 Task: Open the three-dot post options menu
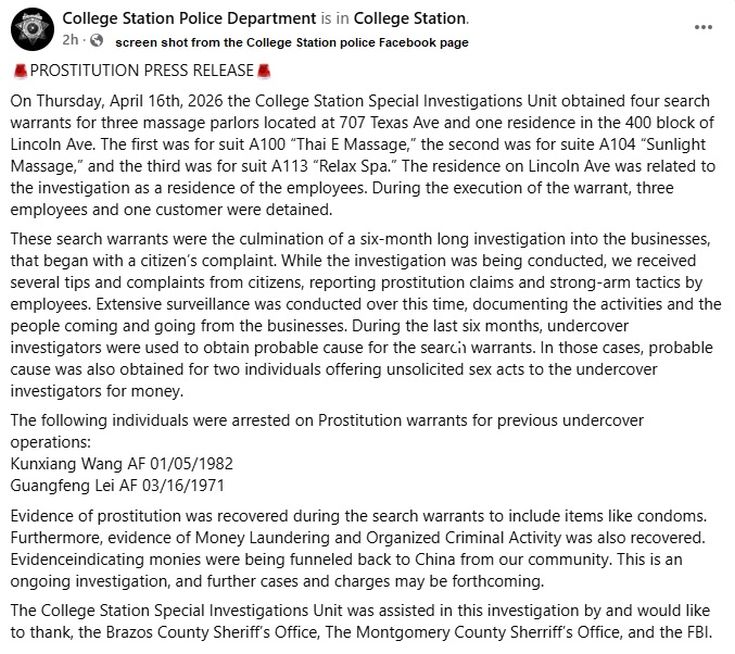pyautogui.click(x=706, y=28)
